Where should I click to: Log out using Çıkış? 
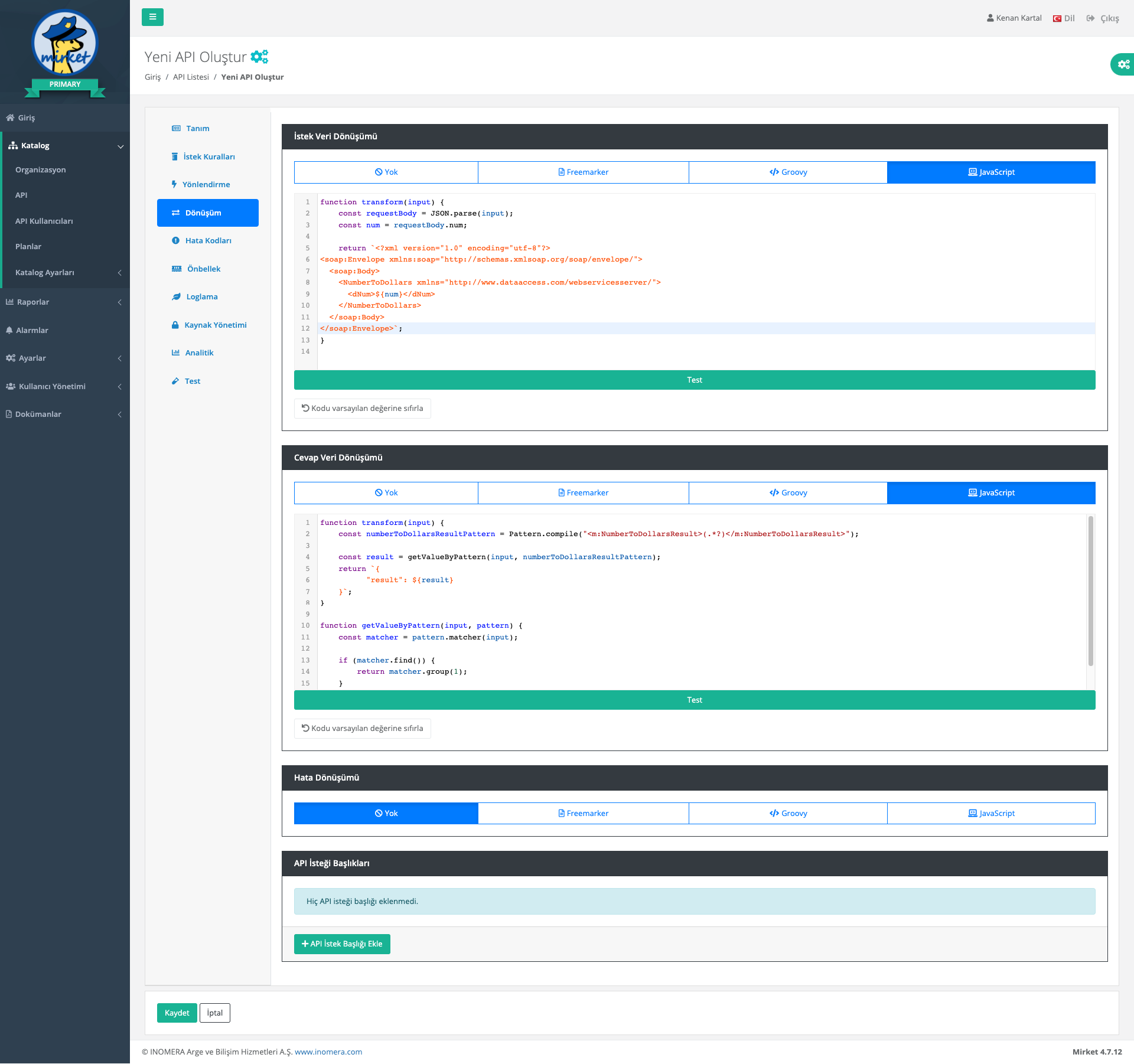1103,18
